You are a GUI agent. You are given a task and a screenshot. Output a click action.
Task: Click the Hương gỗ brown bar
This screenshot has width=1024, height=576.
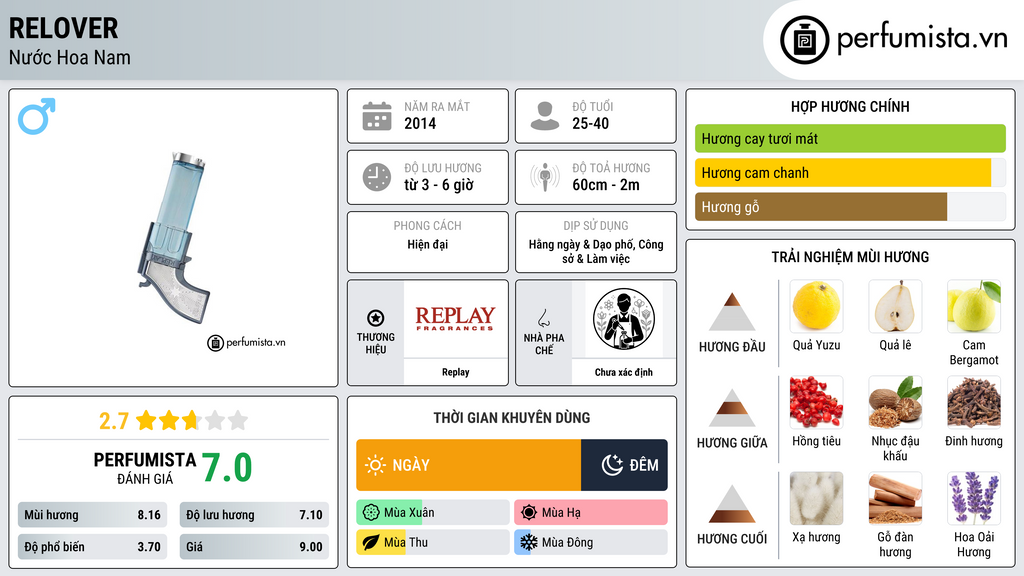point(820,207)
